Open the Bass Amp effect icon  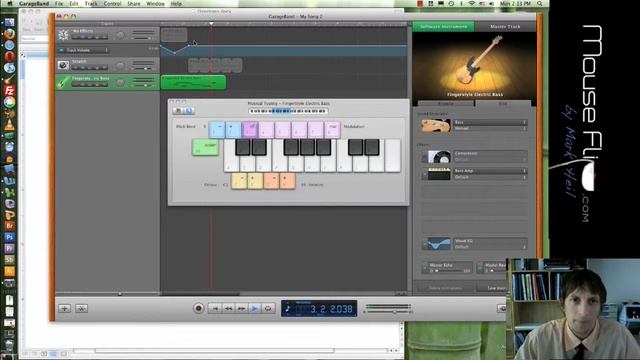(x=439, y=174)
